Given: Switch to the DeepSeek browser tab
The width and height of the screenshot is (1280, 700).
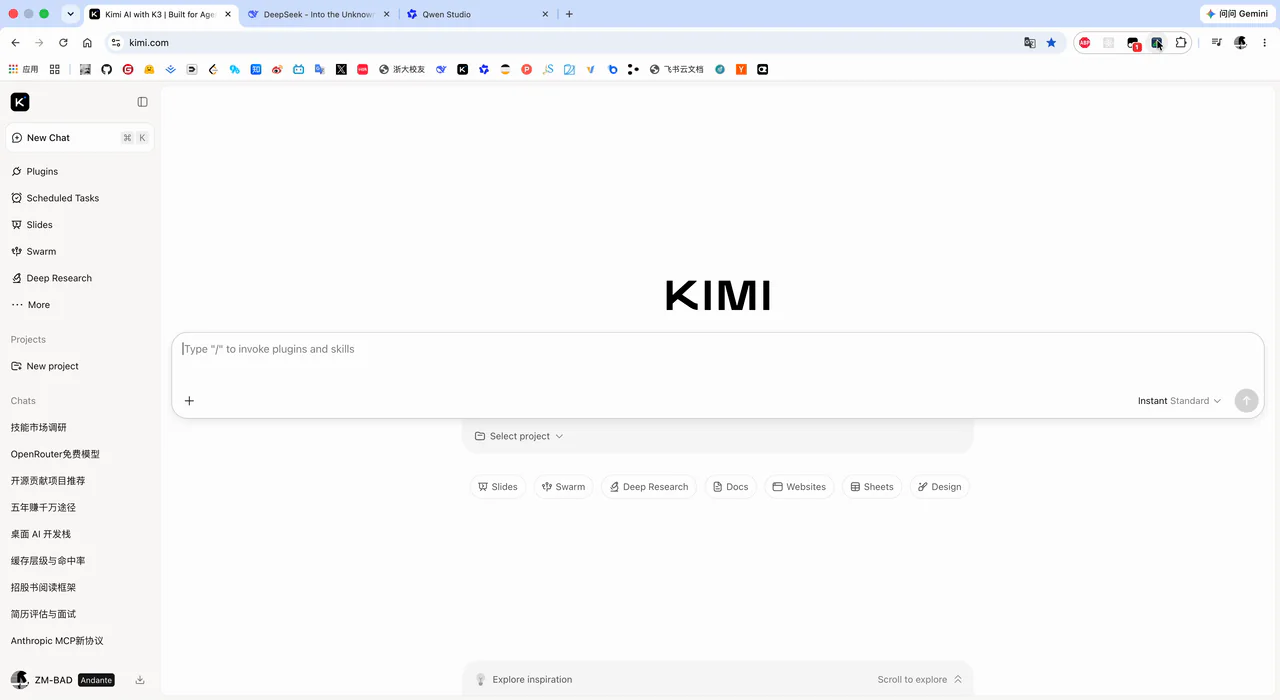Looking at the screenshot, I should pos(318,14).
